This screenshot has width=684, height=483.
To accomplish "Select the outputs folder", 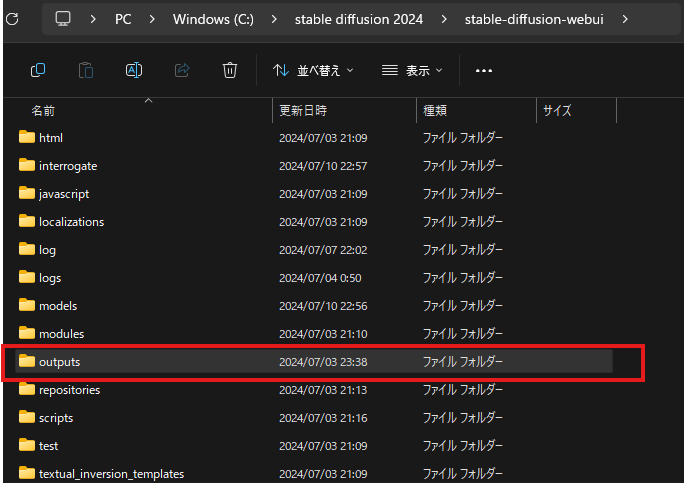I will click(59, 361).
